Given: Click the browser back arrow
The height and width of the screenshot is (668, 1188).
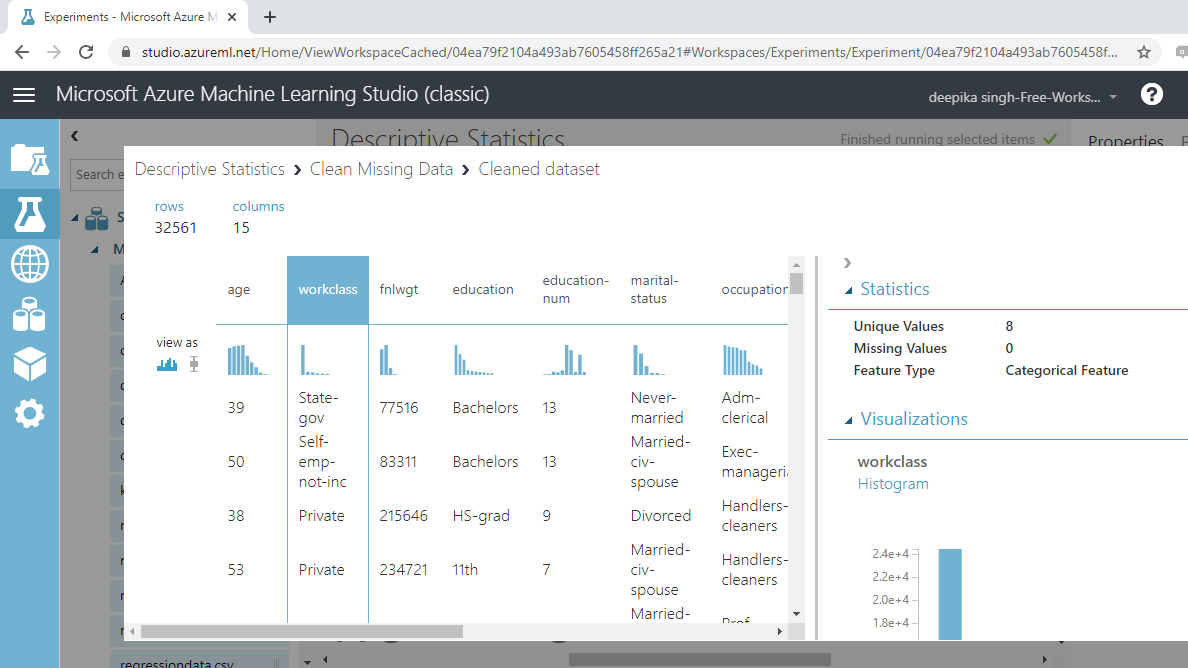Looking at the screenshot, I should [22, 52].
